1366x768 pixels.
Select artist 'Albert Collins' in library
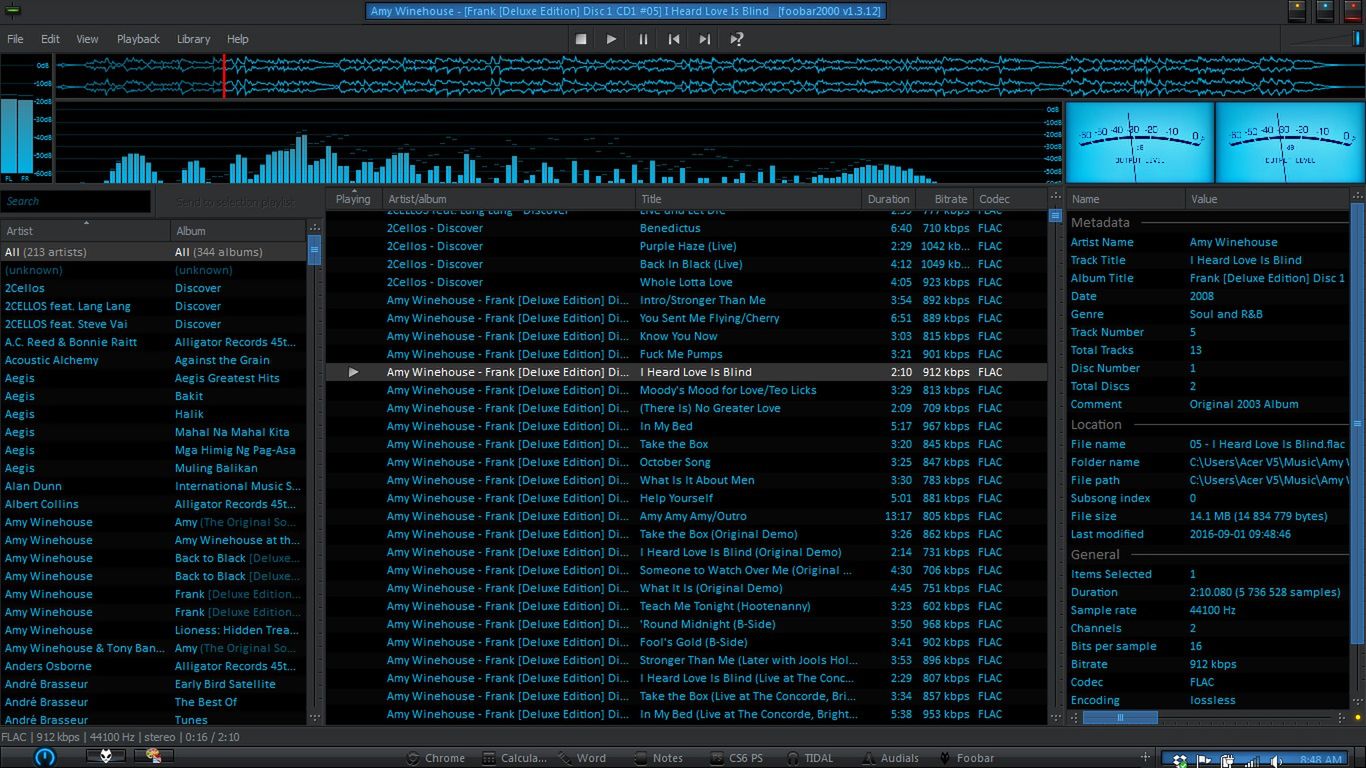pos(42,504)
